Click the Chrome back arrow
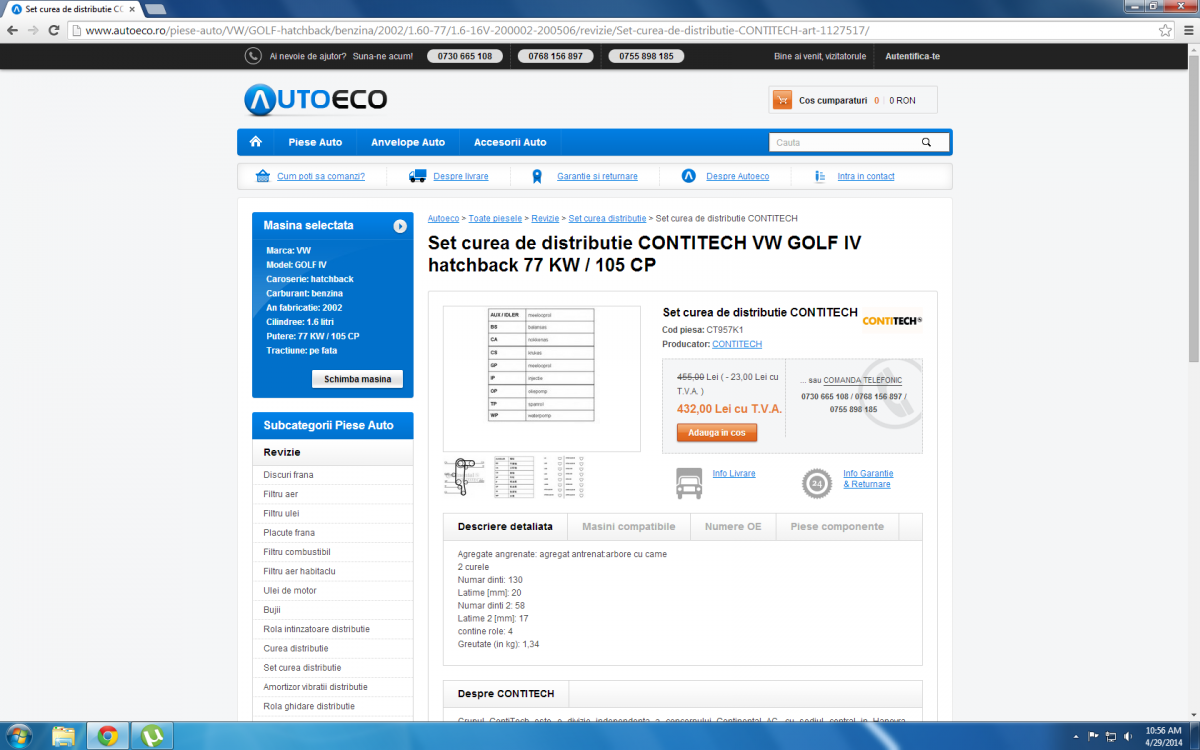The width and height of the screenshot is (1200, 750). (13, 30)
